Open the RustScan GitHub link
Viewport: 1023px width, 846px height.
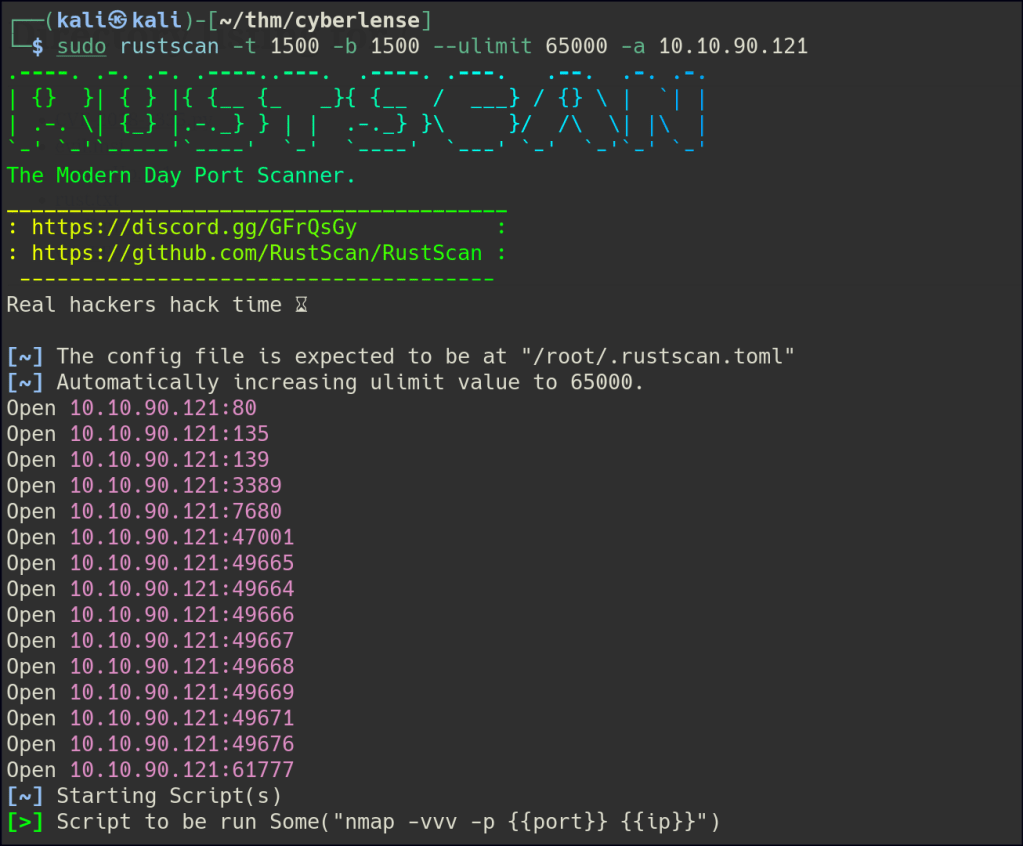(x=257, y=254)
